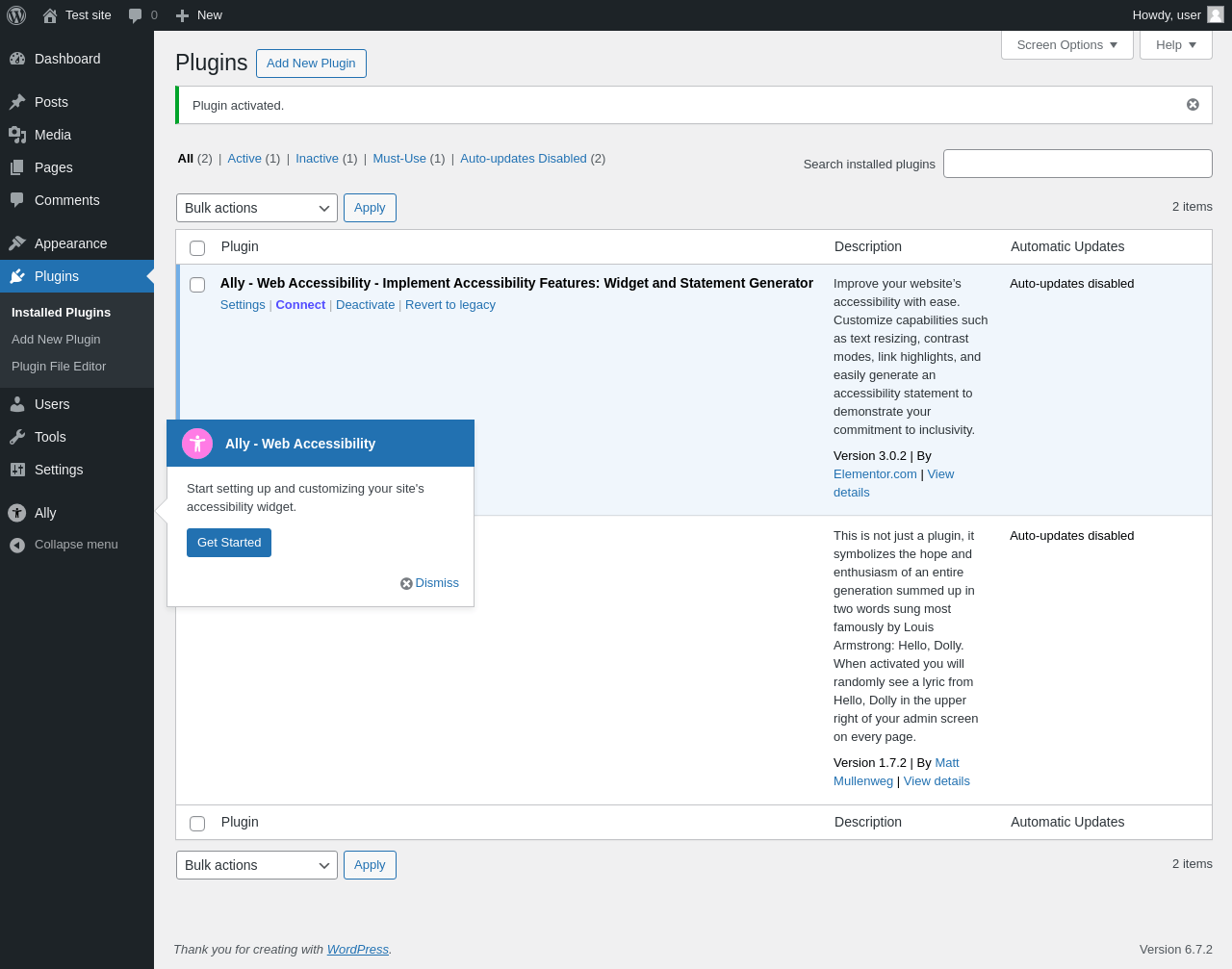Deactivate the Ally plugin
This screenshot has width=1232, height=969.
pyautogui.click(x=365, y=305)
